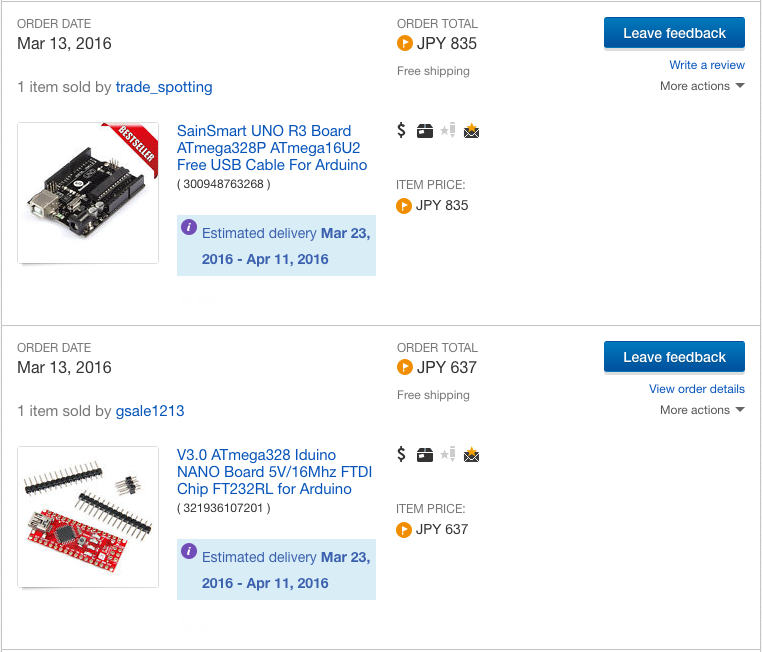Open the Write a review link

(707, 65)
